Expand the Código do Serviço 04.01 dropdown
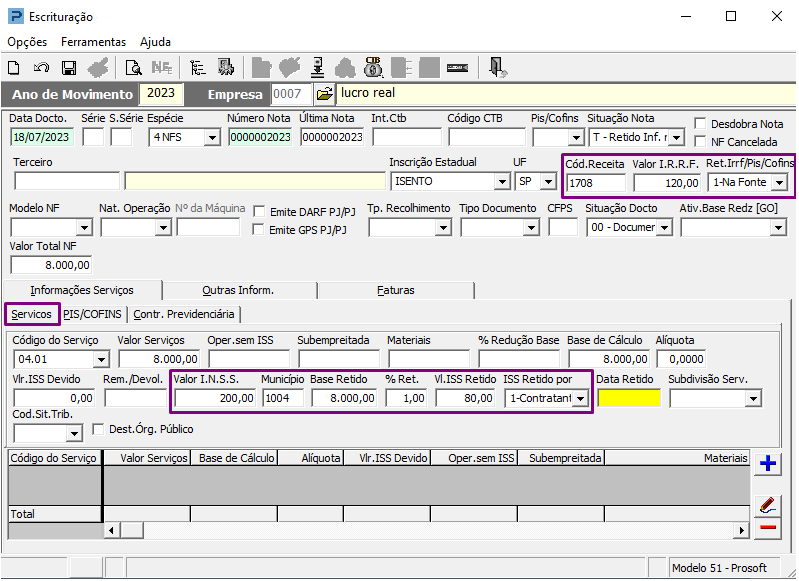This screenshot has height=581, width=799. point(101,360)
